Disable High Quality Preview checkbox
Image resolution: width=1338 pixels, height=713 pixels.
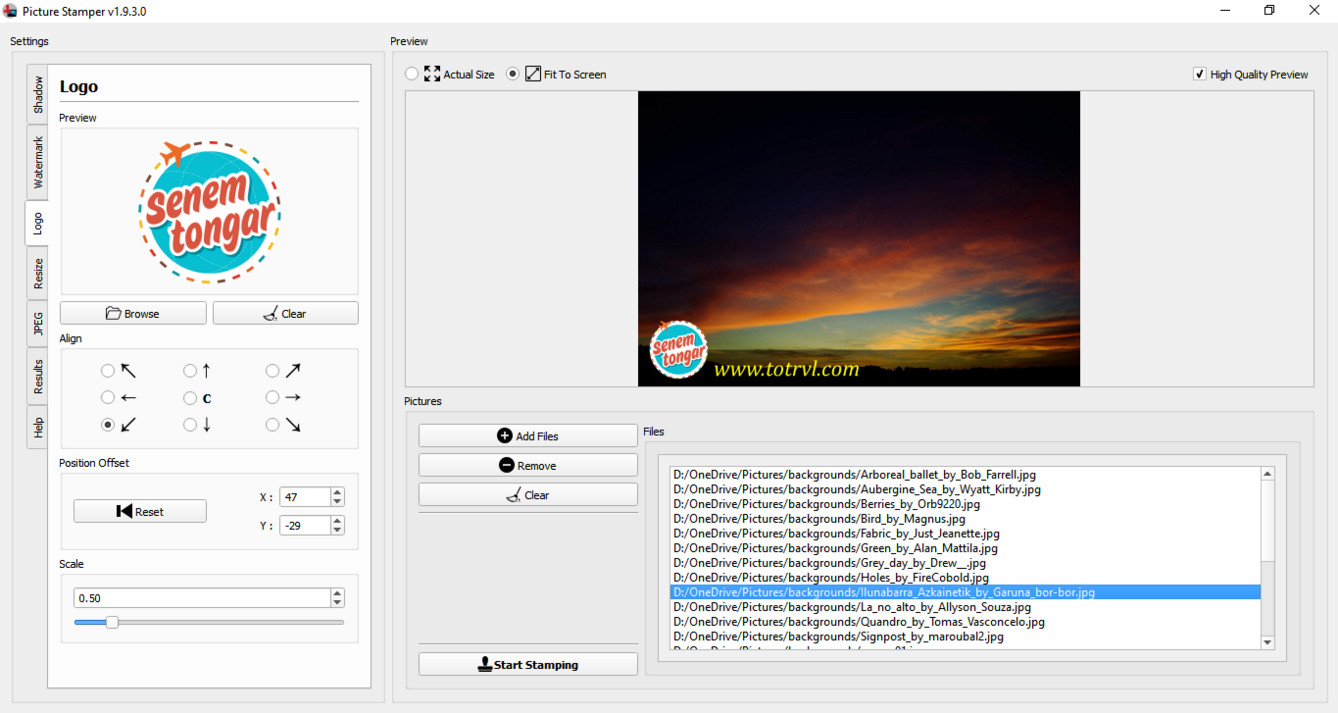1200,74
